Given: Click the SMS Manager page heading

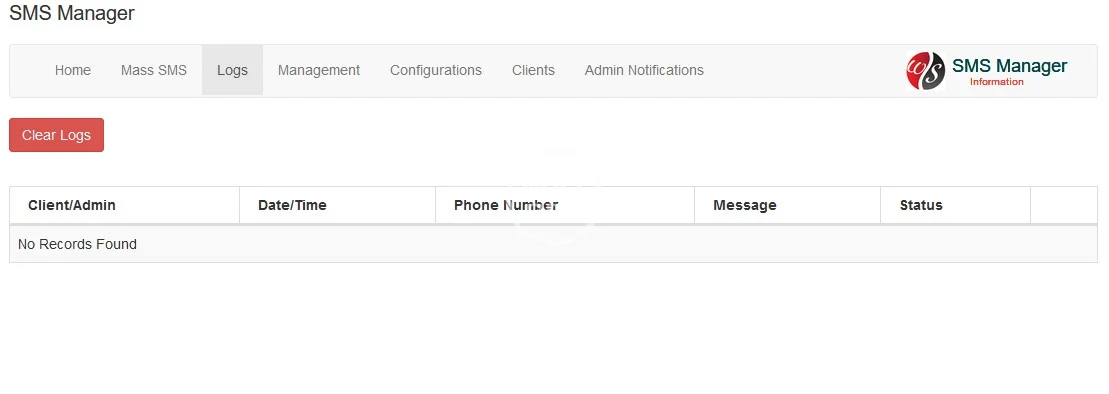Looking at the screenshot, I should (x=71, y=13).
